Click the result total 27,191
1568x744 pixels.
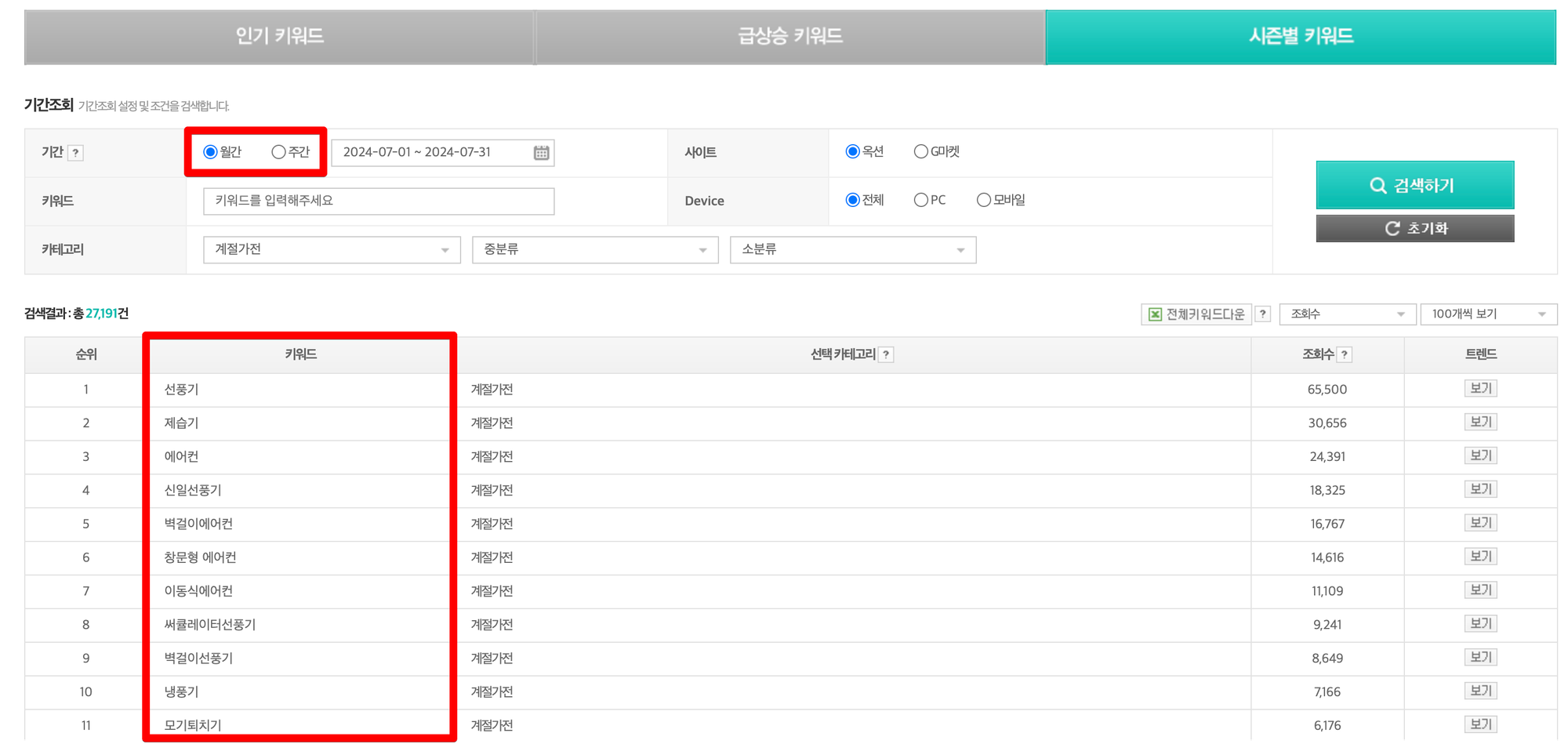click(x=101, y=314)
